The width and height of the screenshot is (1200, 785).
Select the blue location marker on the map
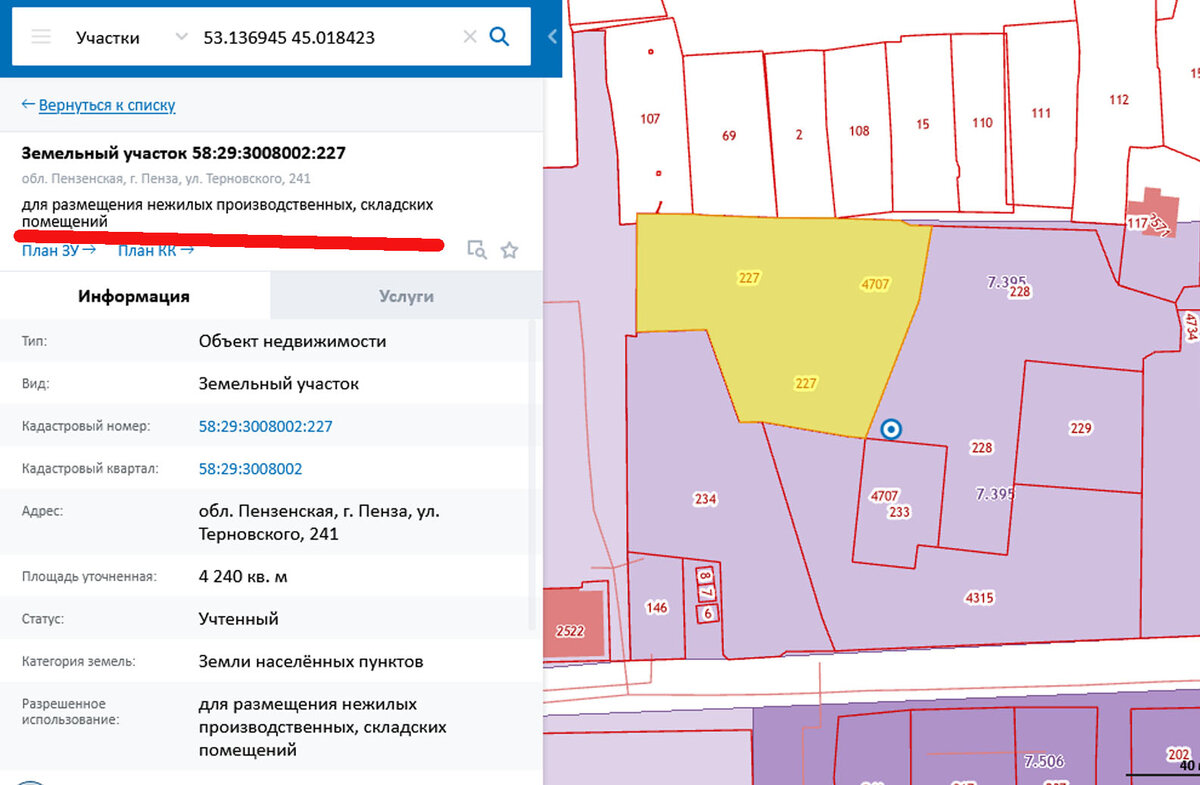click(x=891, y=430)
